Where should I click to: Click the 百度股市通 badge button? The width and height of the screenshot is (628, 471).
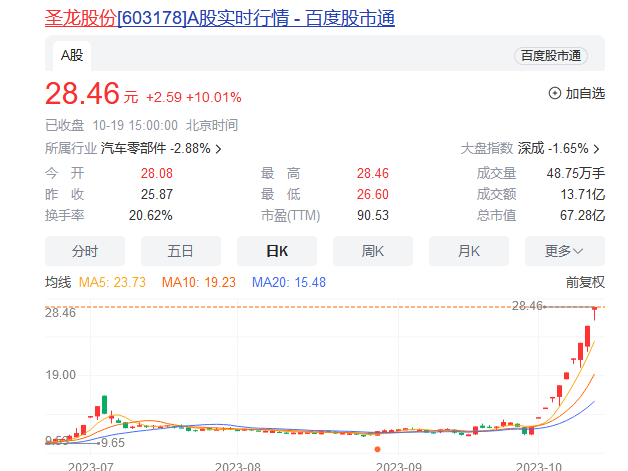(551, 56)
